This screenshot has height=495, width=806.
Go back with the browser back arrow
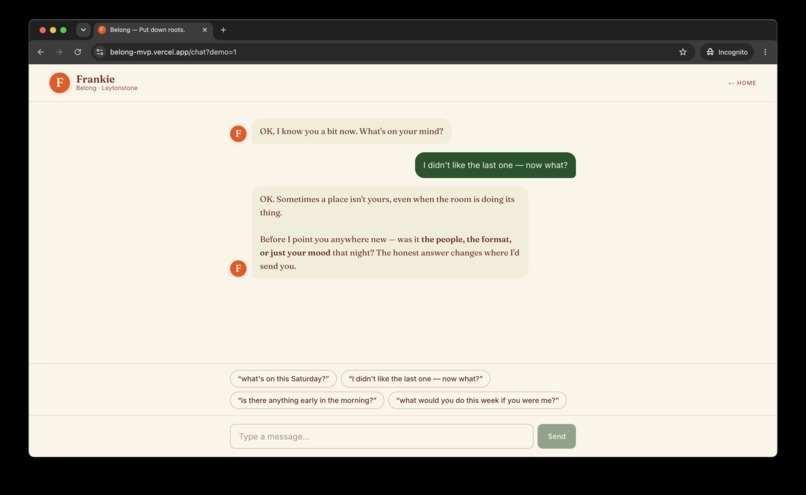tap(41, 52)
